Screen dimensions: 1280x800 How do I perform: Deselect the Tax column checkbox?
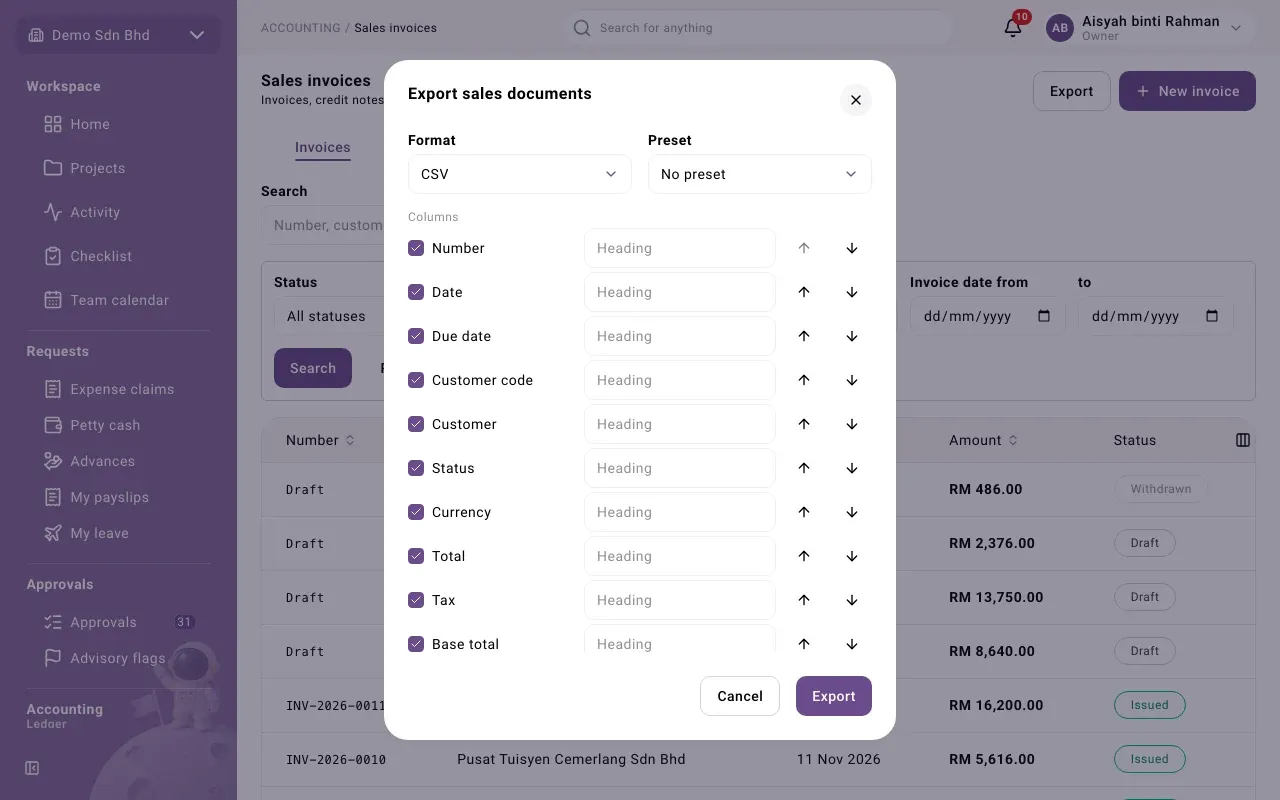[x=416, y=600]
